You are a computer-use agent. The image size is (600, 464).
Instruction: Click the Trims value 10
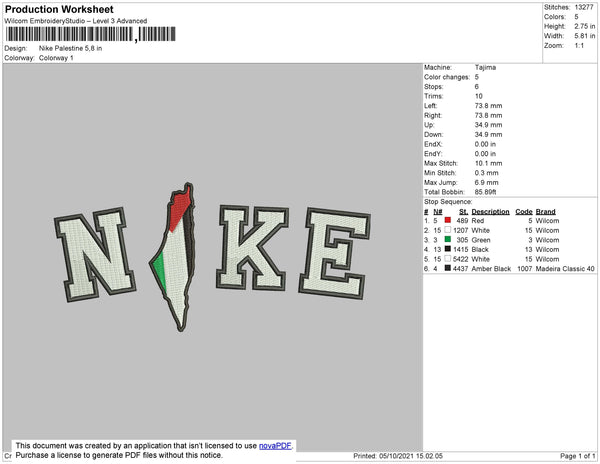(479, 96)
